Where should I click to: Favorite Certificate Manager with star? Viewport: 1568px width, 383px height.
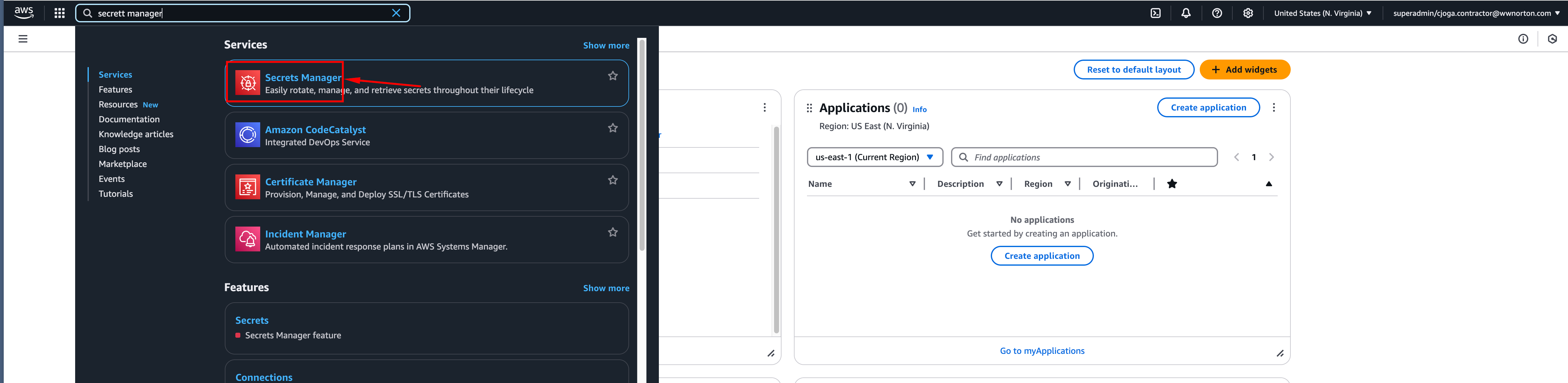click(612, 180)
